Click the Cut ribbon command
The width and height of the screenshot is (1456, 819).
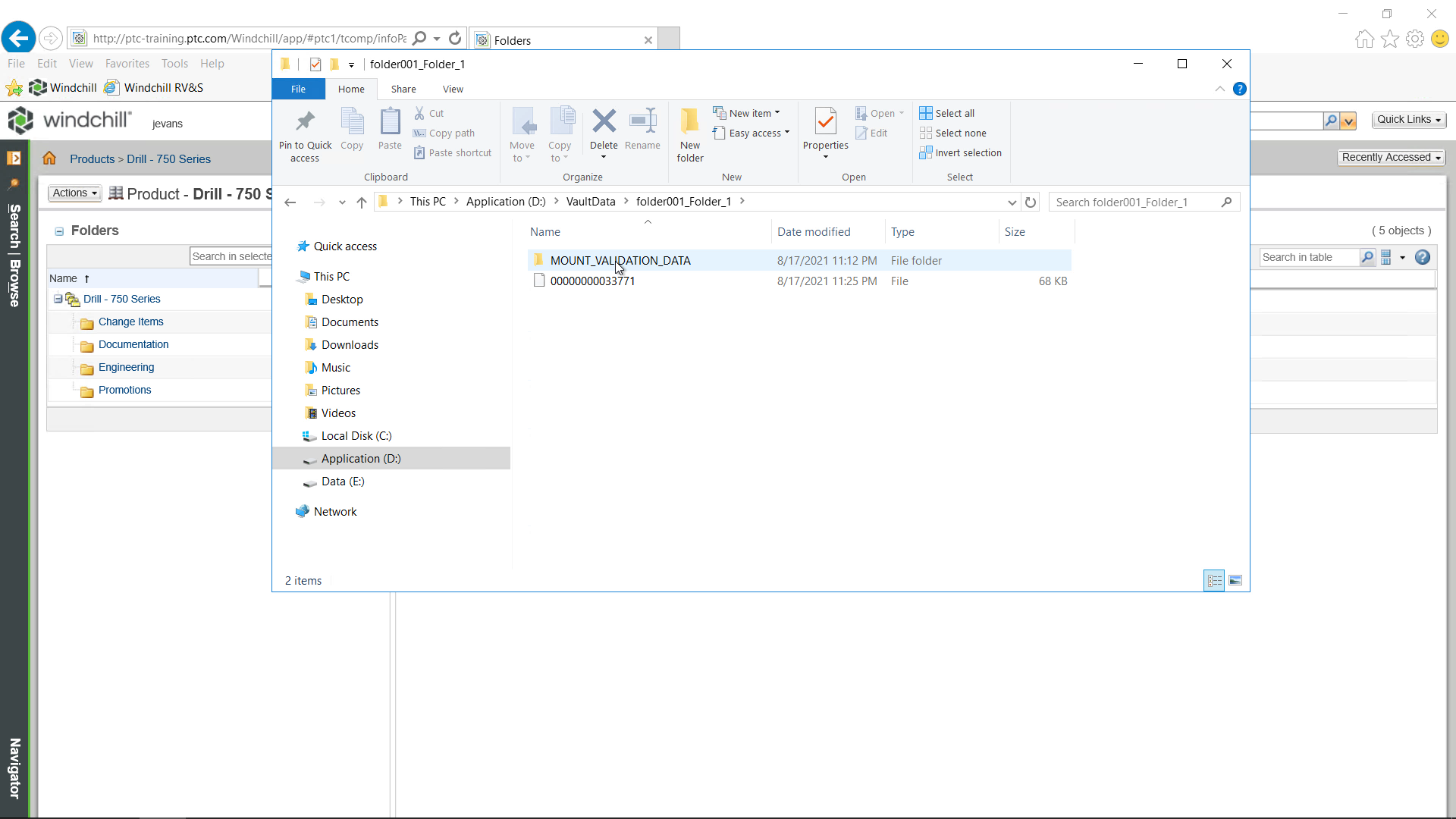click(429, 113)
